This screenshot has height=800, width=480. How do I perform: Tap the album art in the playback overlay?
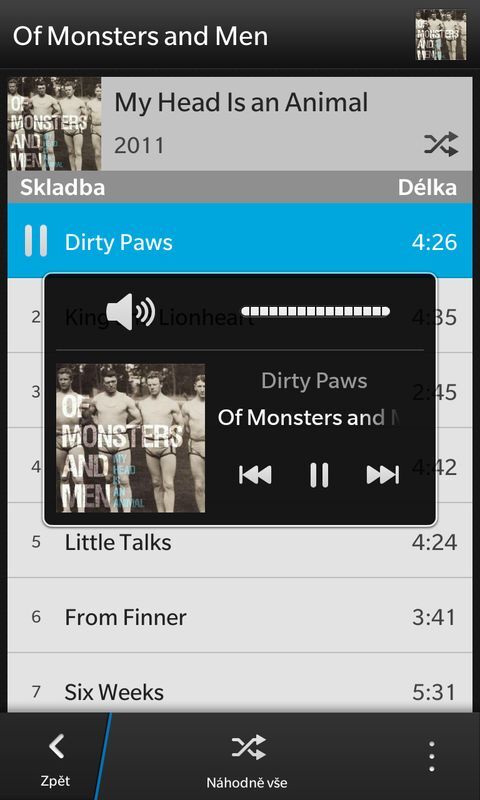pos(131,438)
